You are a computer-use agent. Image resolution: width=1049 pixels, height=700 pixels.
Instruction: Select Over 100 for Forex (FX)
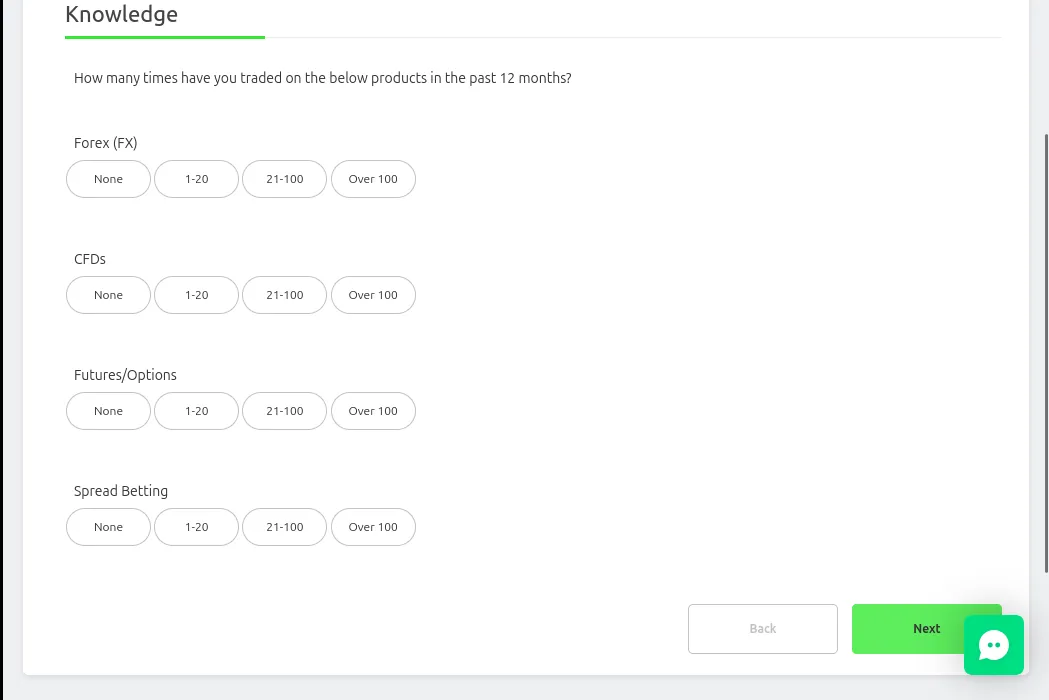point(373,179)
